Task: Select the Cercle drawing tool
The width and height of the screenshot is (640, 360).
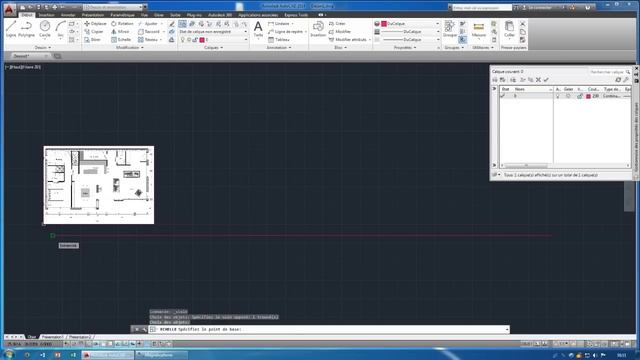Action: pos(44,29)
